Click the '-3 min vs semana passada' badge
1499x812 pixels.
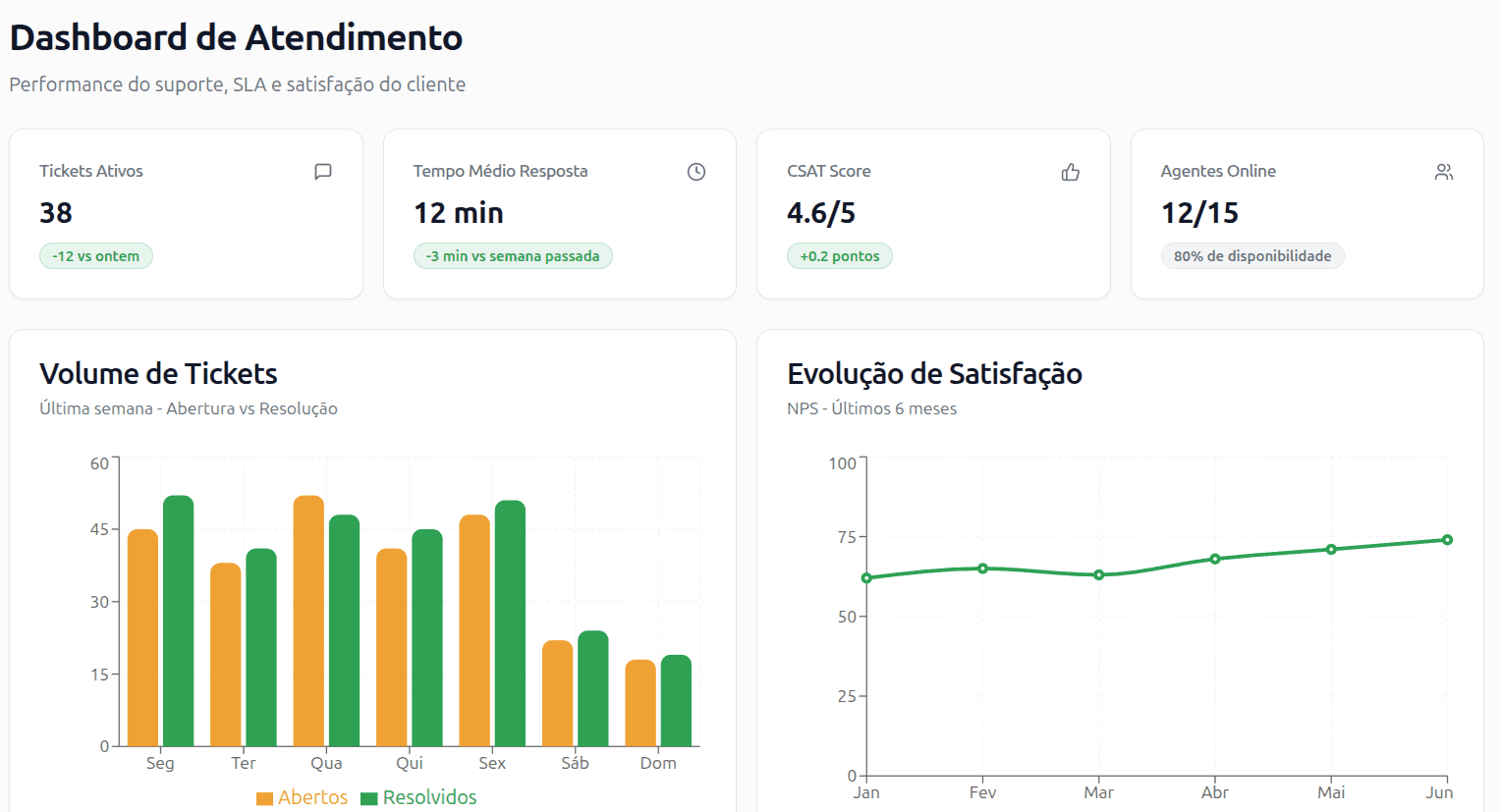[x=513, y=255]
